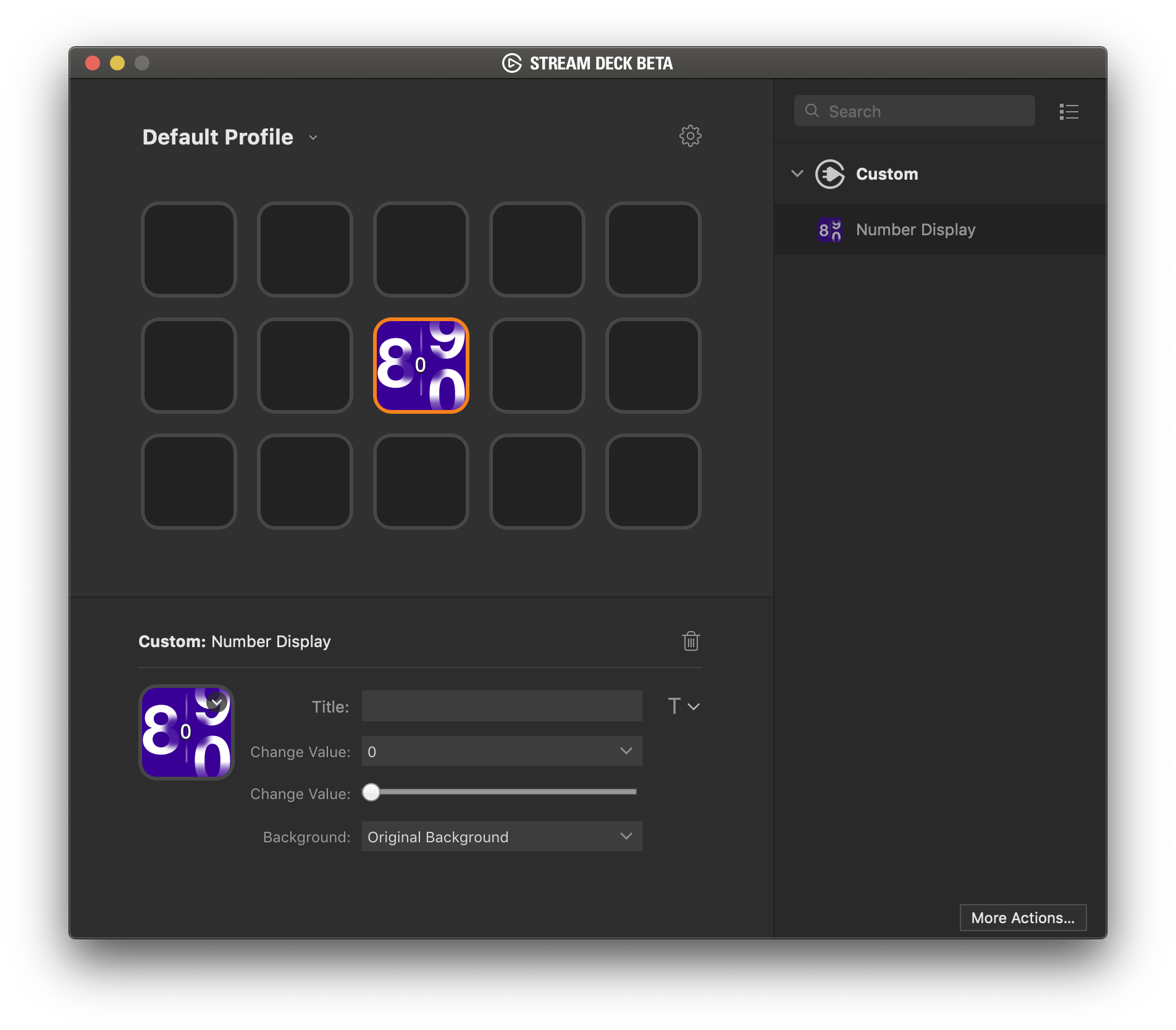Screen dimensions: 1176x1030
Task: Click the Custom: Number Display heading
Action: [235, 642]
